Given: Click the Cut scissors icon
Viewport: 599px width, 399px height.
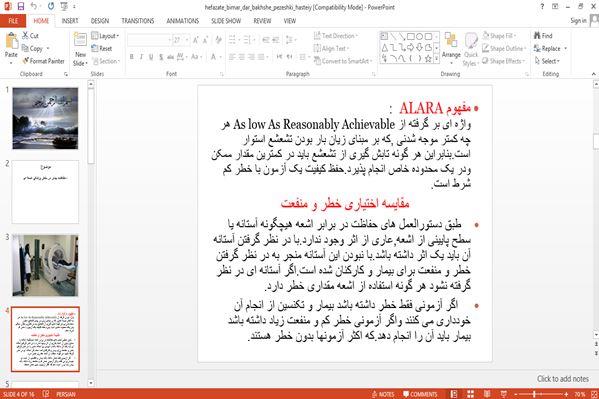Looking at the screenshot, I should coord(25,36).
